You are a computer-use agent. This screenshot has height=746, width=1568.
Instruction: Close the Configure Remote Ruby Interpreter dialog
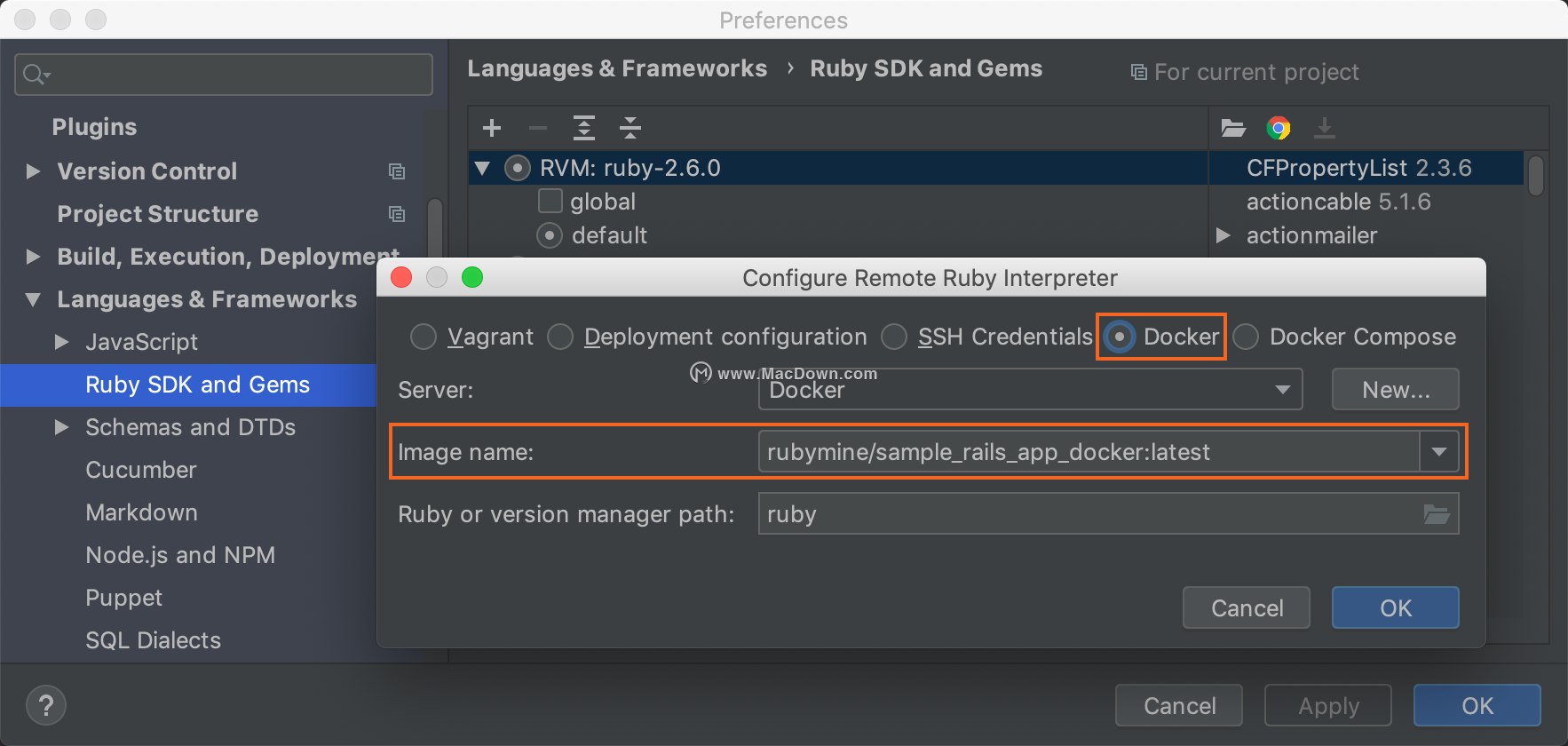[x=401, y=278]
